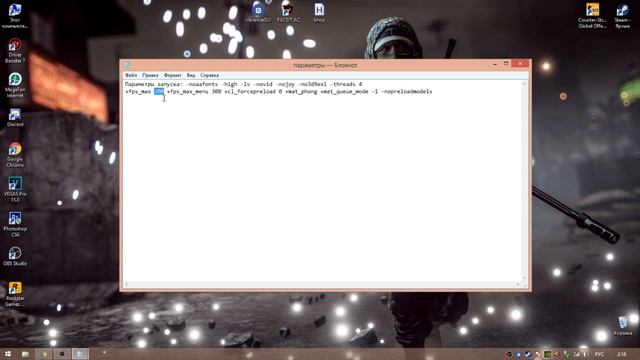Select the MegaFon Internet desktop shortcut
The height and width of the screenshot is (360, 640).
(x=15, y=85)
